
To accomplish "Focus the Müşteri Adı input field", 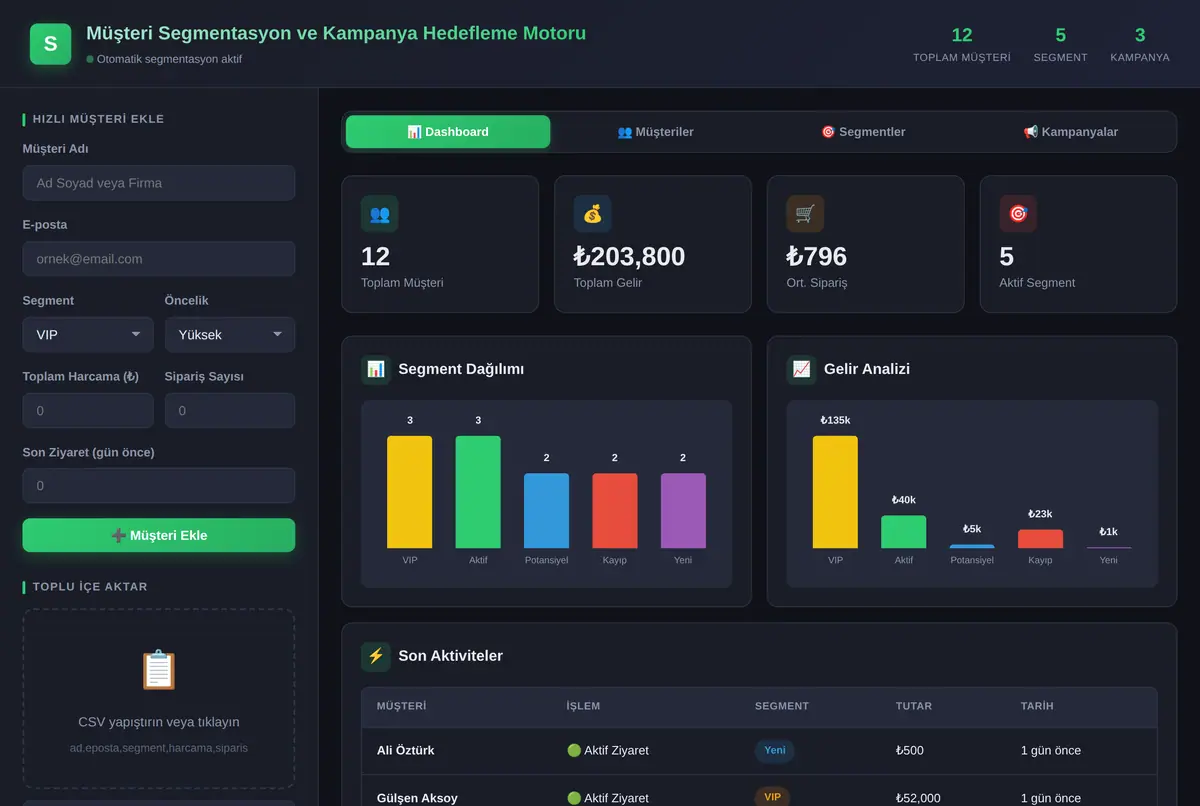I will 159,183.
